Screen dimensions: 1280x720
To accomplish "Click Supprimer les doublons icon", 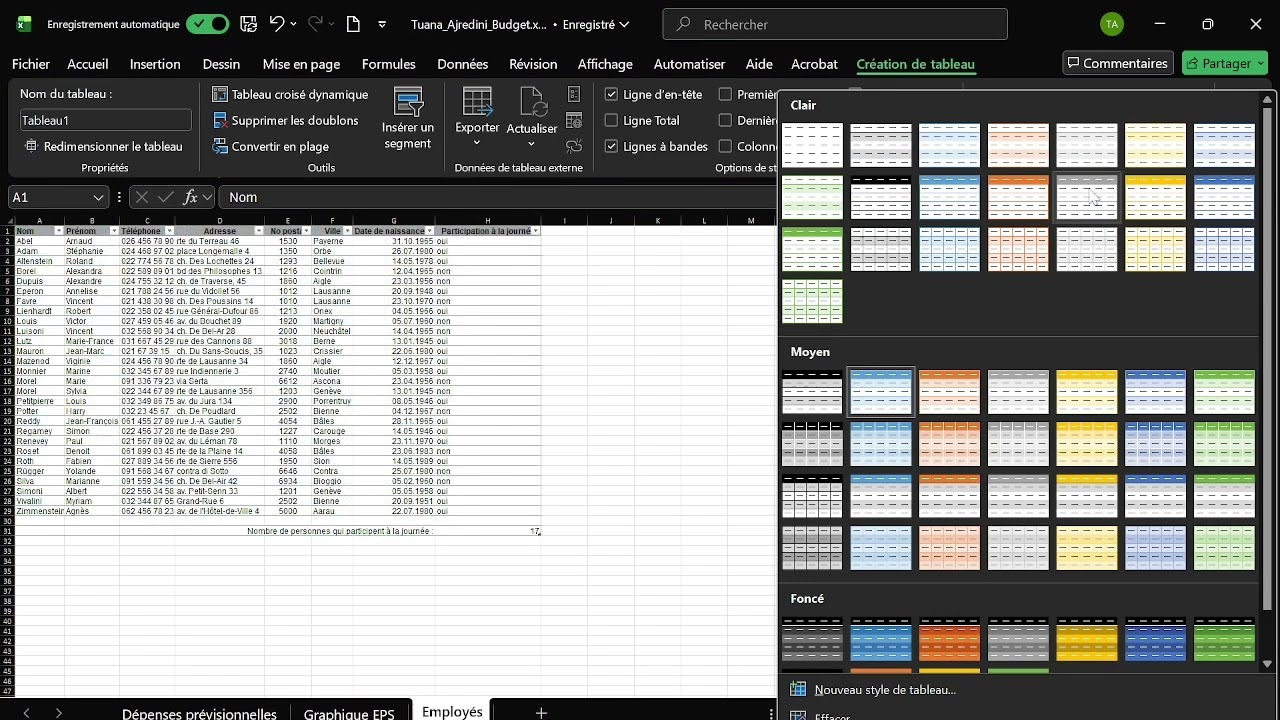I will click(221, 120).
